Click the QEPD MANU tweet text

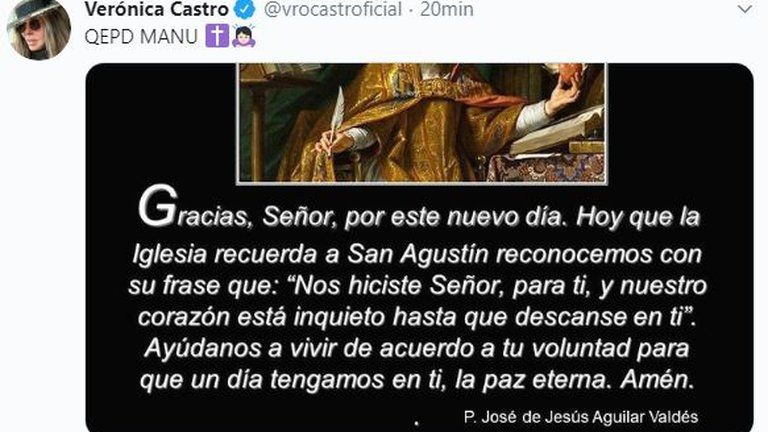click(141, 37)
